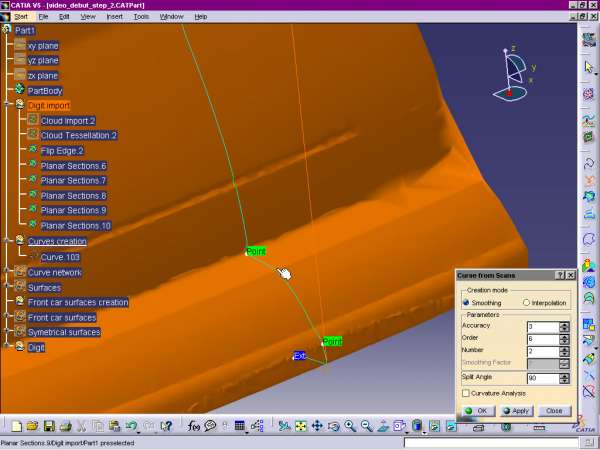The width and height of the screenshot is (600, 450).
Task: Expand the Surfaces tree node
Action: (6, 287)
